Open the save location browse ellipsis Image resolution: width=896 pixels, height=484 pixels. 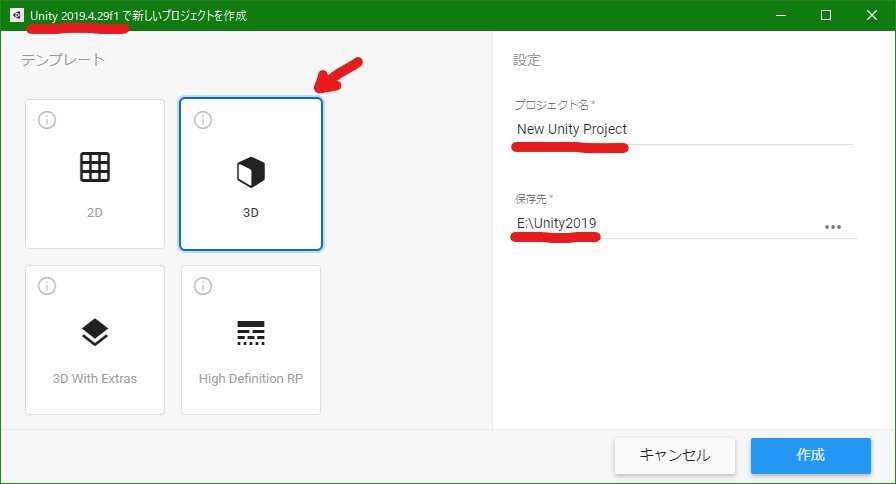[x=833, y=227]
